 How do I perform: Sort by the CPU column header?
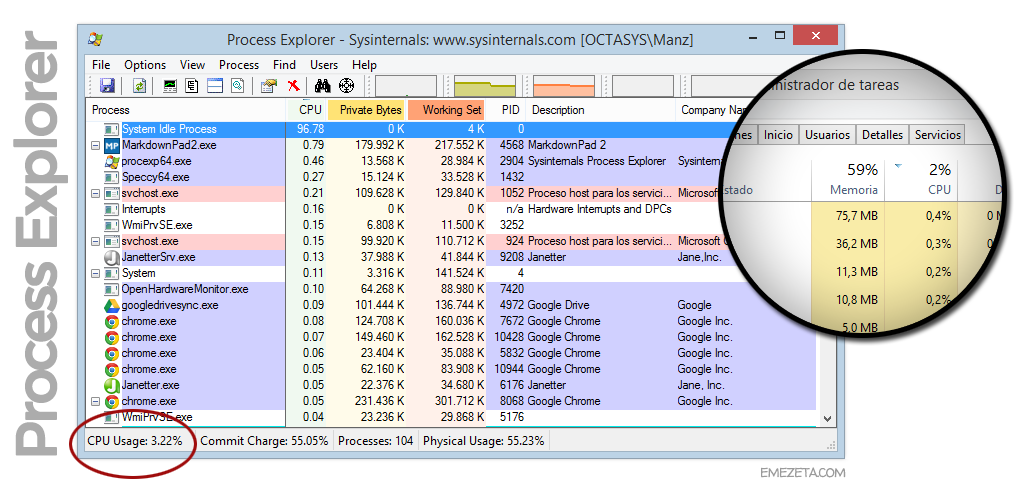click(307, 110)
